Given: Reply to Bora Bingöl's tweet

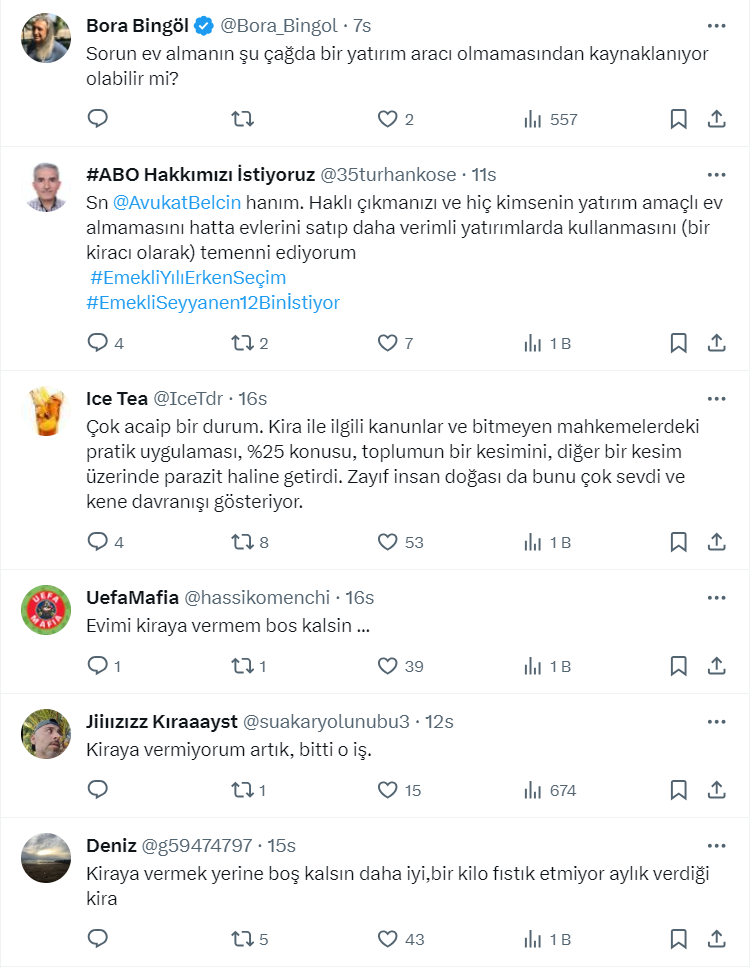Looking at the screenshot, I should (x=98, y=119).
